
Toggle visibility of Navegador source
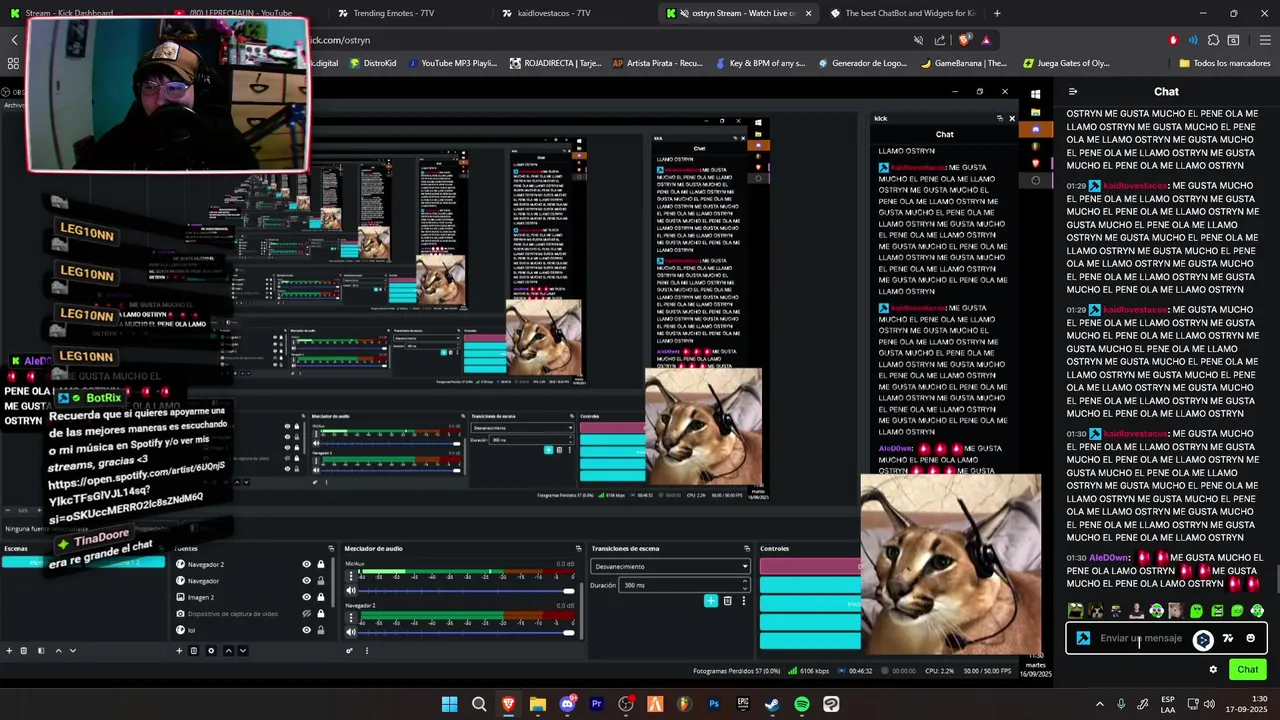coord(306,580)
